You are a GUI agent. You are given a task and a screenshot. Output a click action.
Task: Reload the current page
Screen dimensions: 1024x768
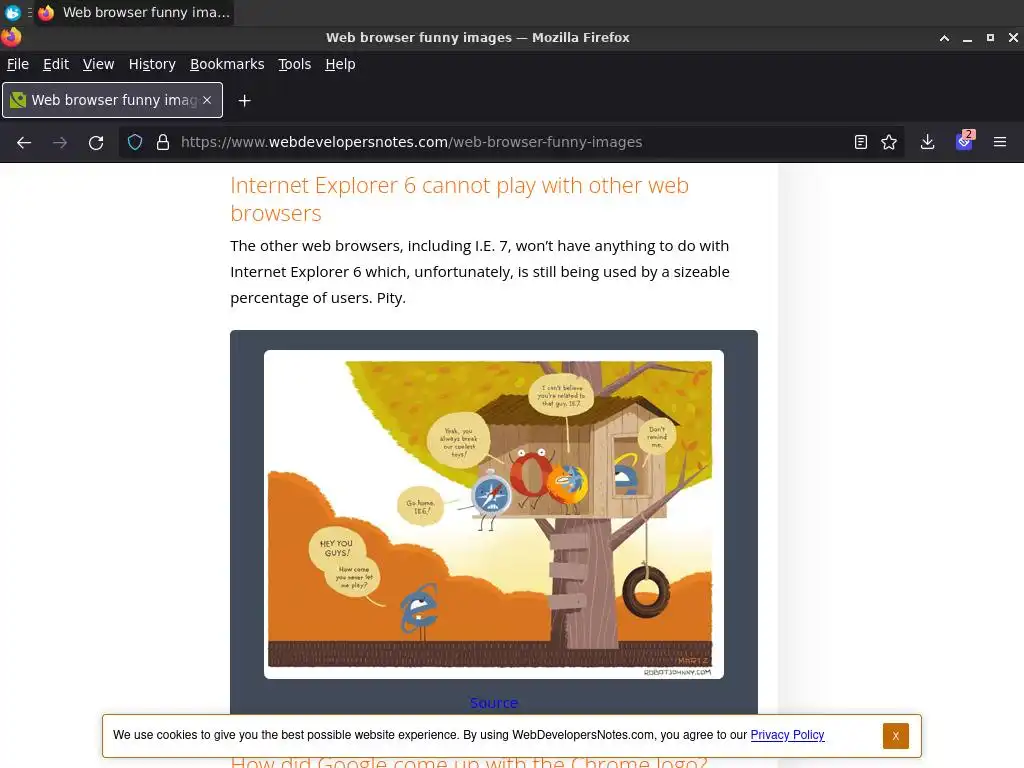(x=96, y=142)
